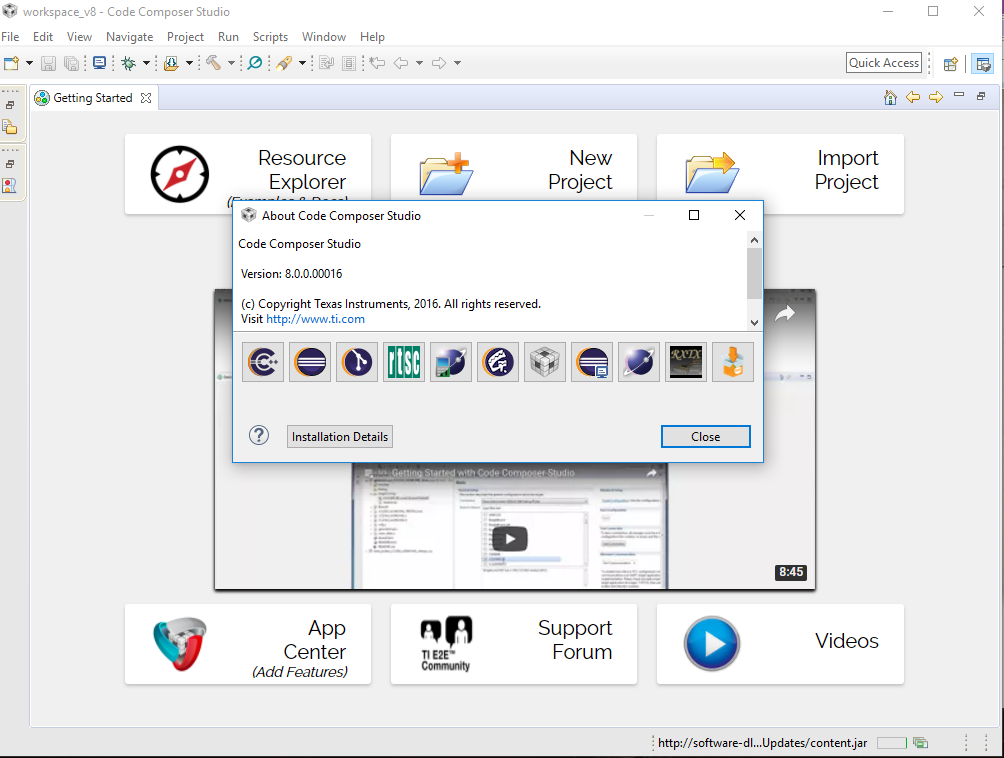Click the first Eclipse platform feature icon
1004x758 pixels.
(x=310, y=362)
